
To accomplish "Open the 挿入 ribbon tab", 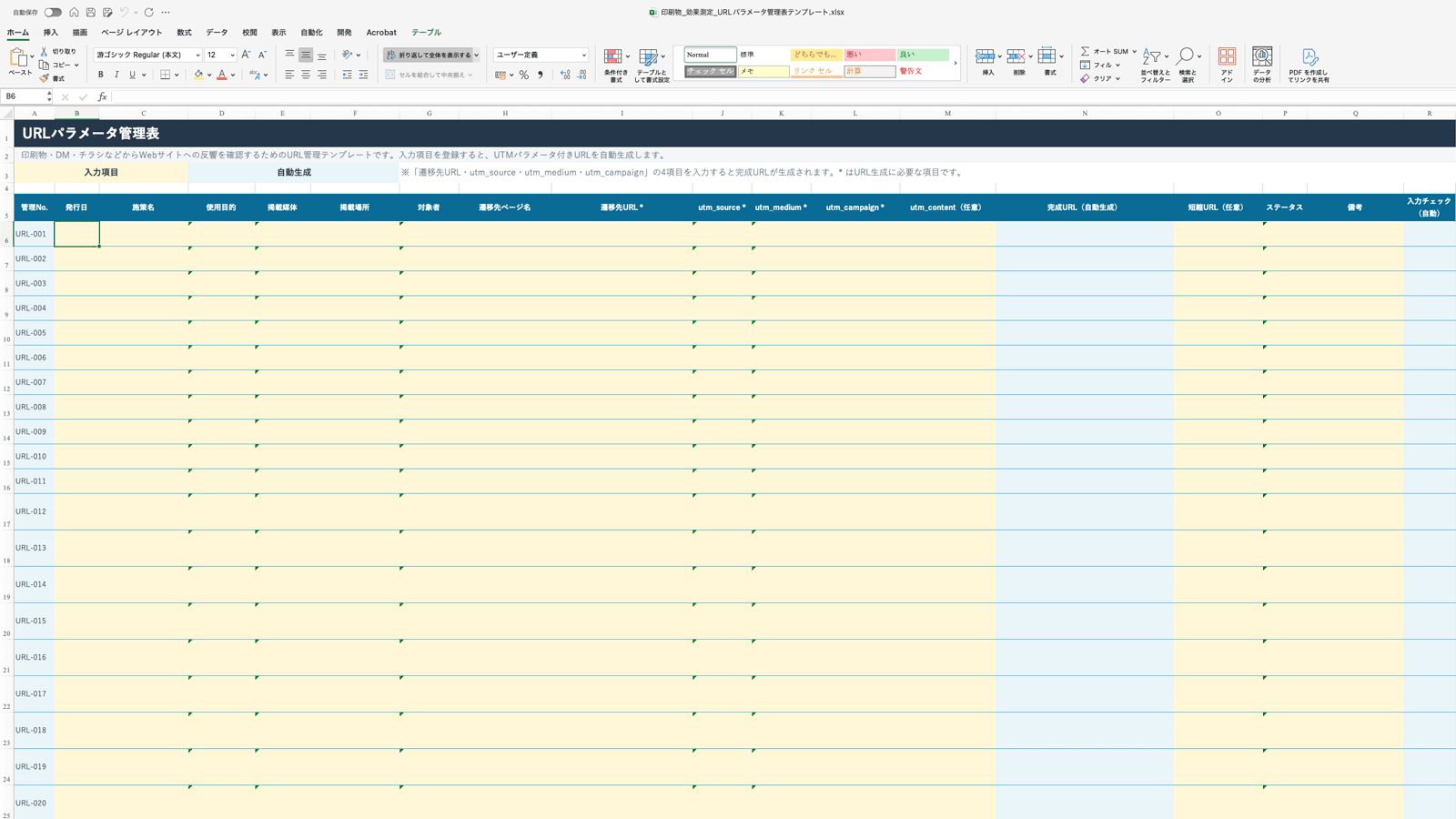I will tap(51, 32).
